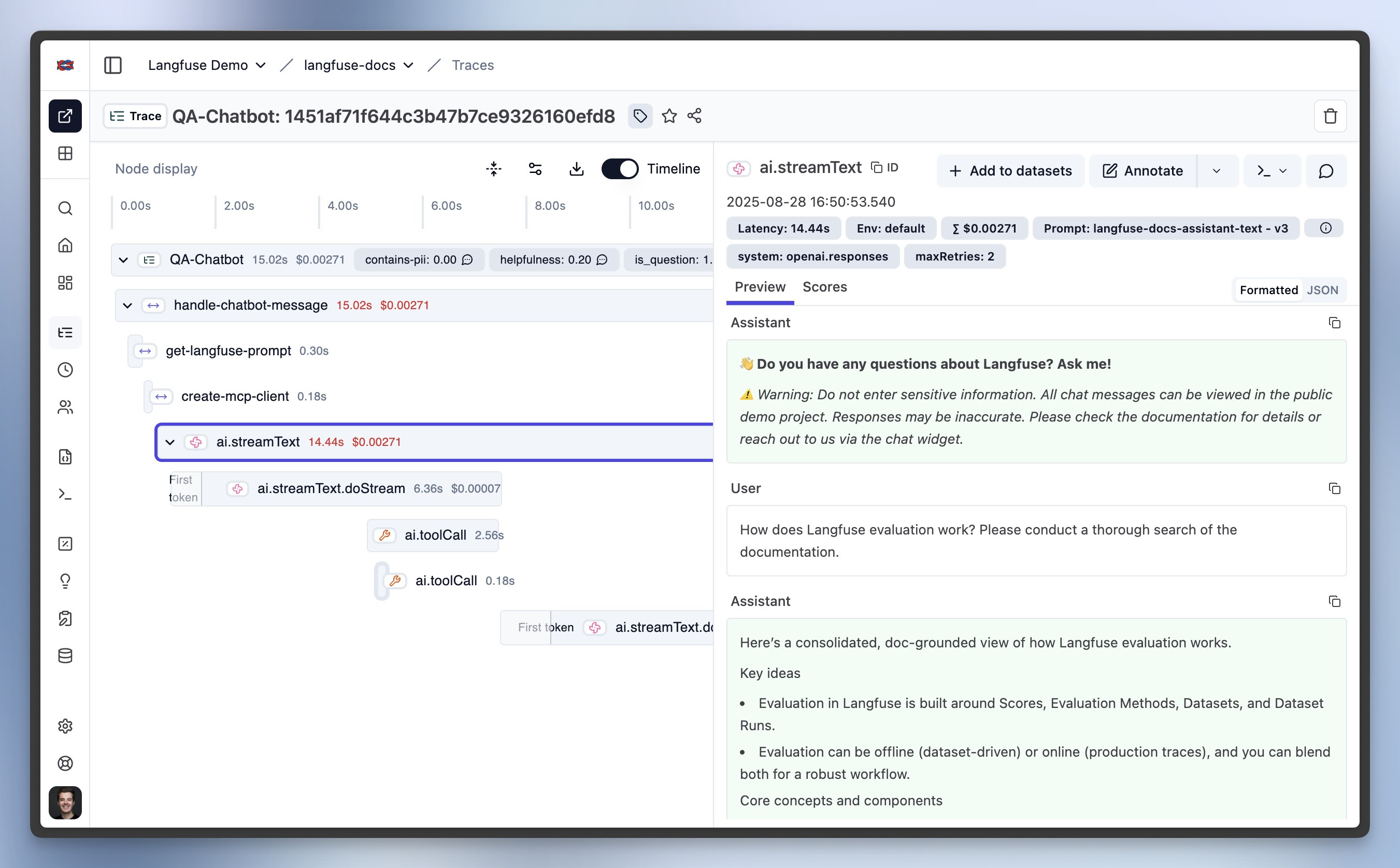The height and width of the screenshot is (868, 1400).
Task: Select the search icon in sidebar
Action: (65, 208)
